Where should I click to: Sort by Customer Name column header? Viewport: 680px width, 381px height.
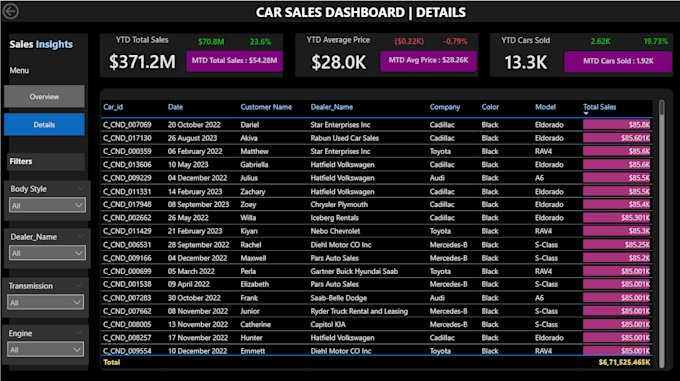coord(266,107)
